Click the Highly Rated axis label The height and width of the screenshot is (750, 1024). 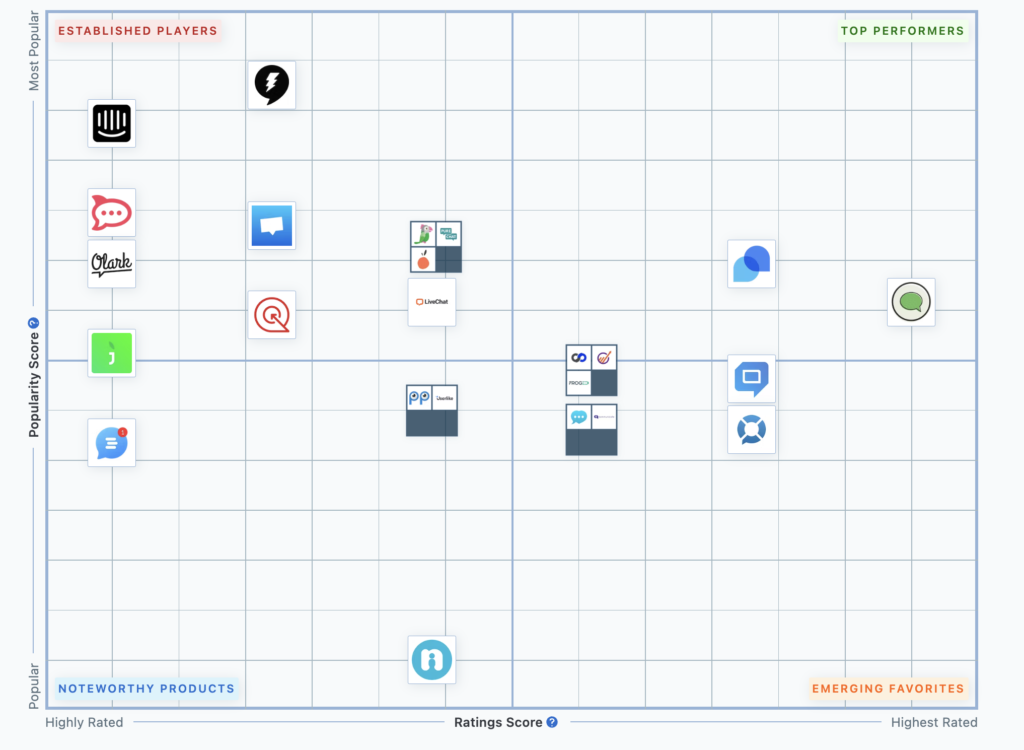pos(84,723)
